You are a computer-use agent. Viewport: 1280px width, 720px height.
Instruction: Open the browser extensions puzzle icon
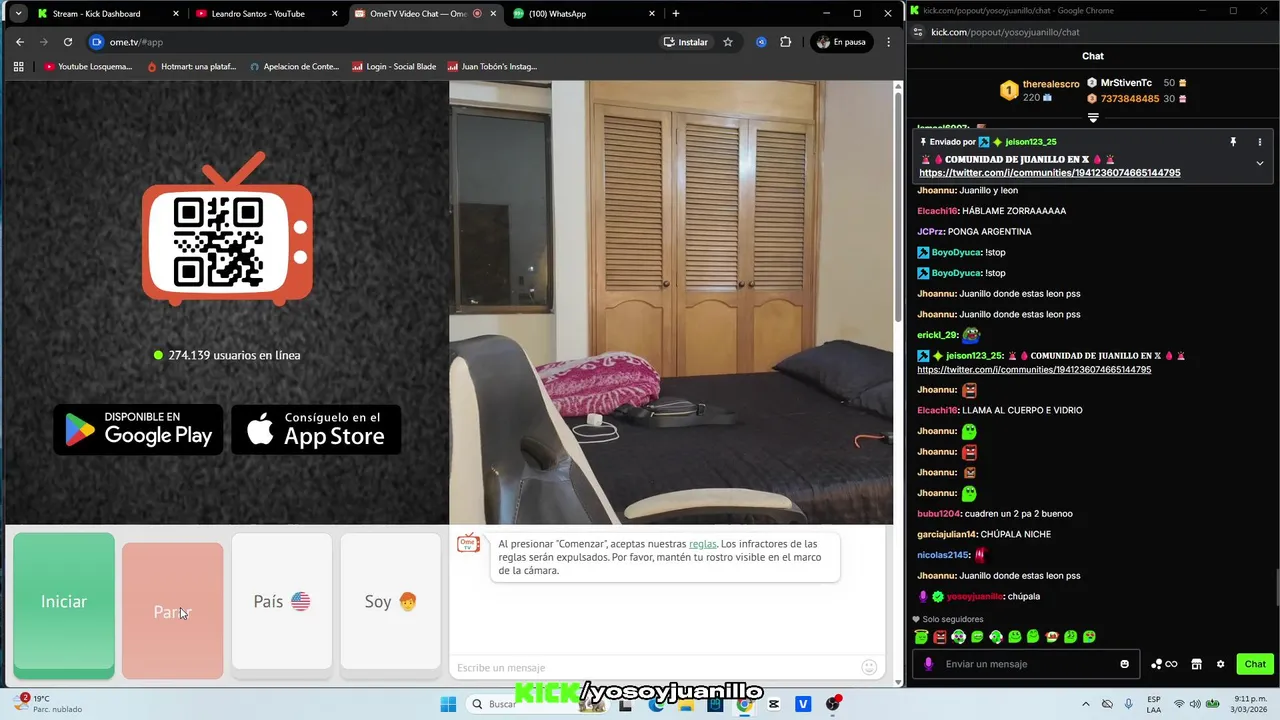785,42
